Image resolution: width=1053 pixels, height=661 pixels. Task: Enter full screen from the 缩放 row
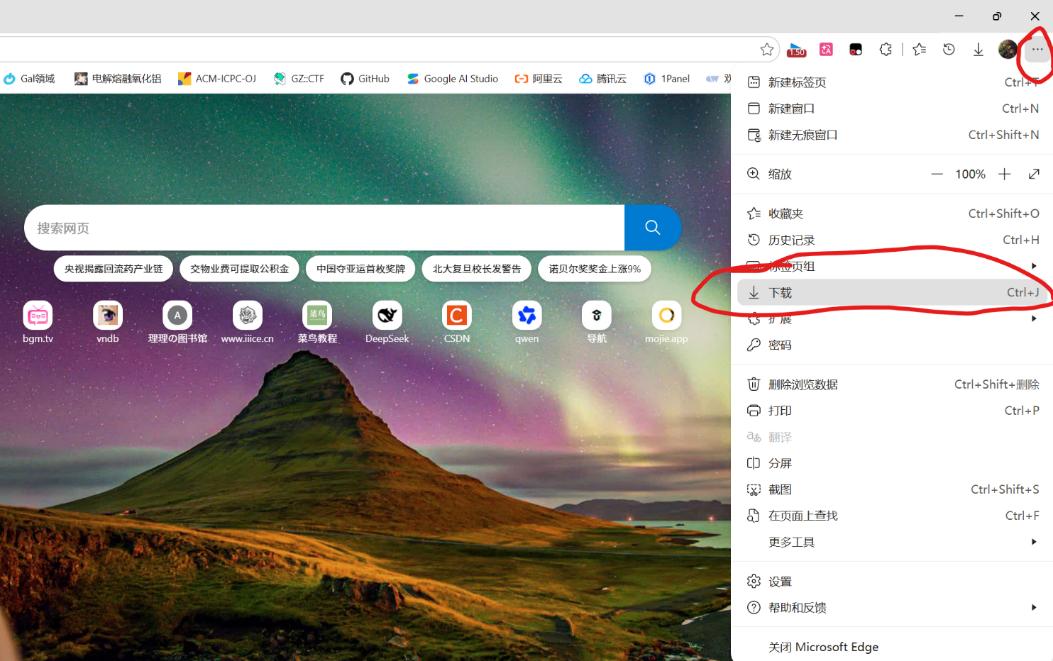[x=1034, y=174]
